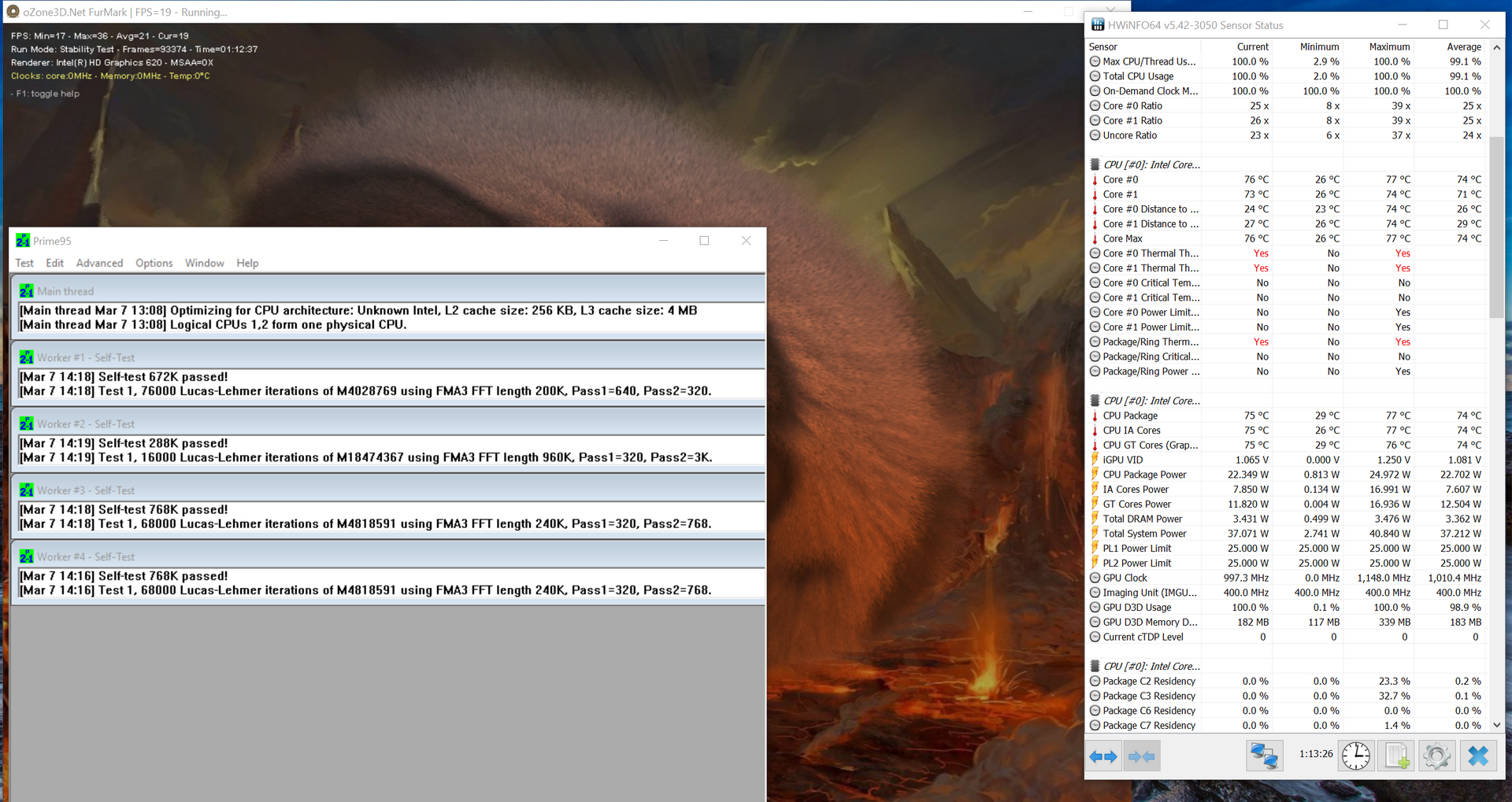
Task: Click HWiNFO collapse columns arrows button
Action: click(x=1142, y=756)
